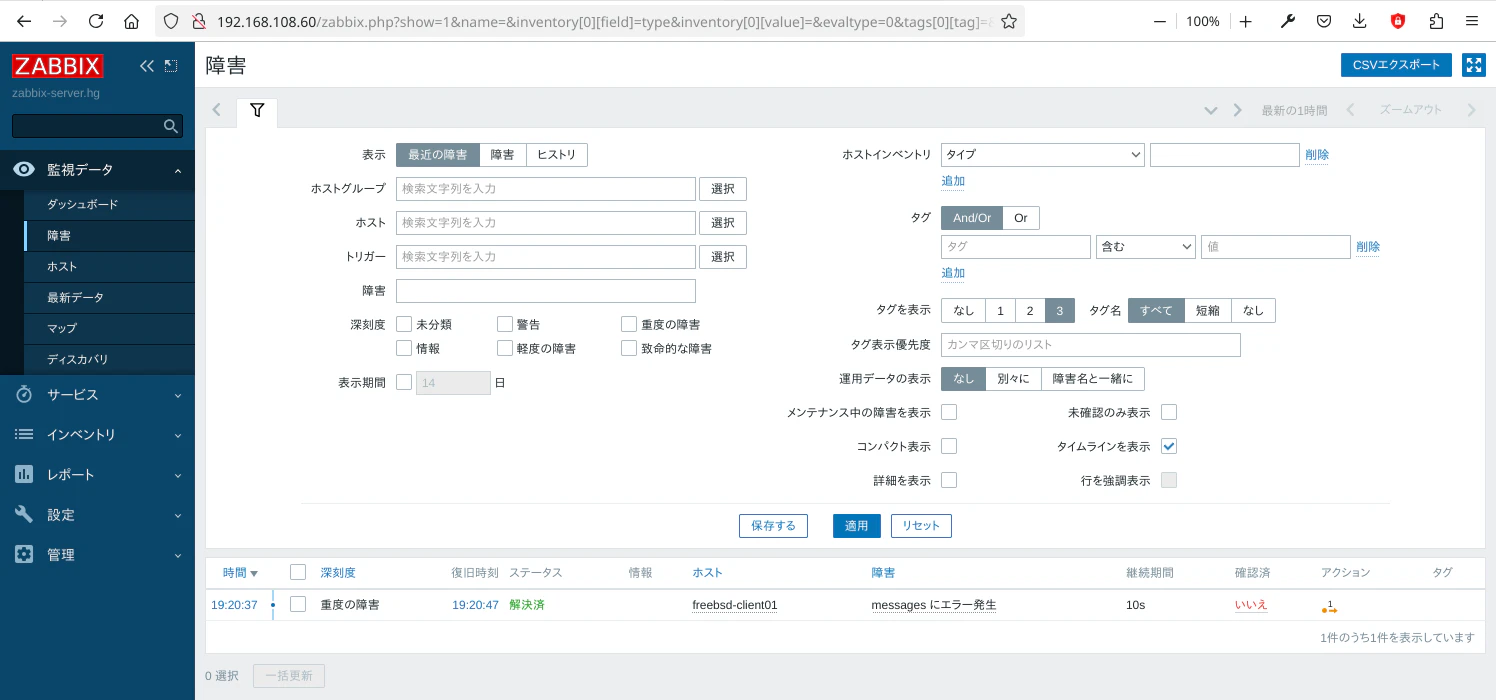
Task: Click the ZABBIX logo
Action: click(x=57, y=67)
